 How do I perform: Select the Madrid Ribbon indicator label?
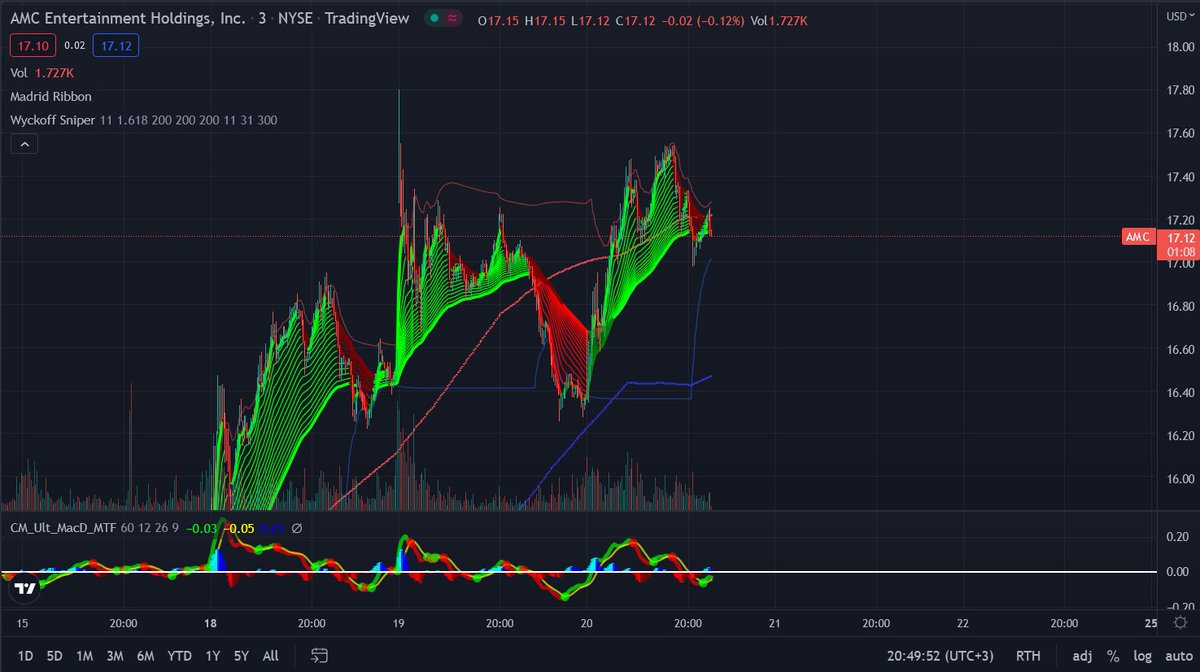[51, 96]
